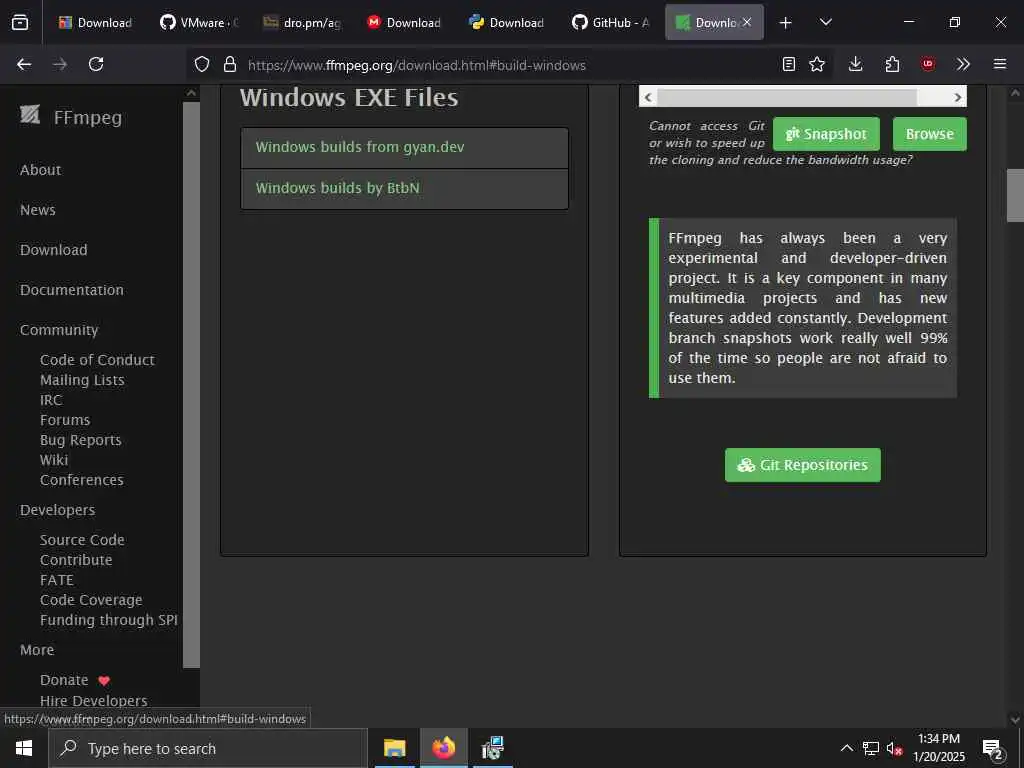Go forward with the forward arrow
1024x768 pixels.
60,64
